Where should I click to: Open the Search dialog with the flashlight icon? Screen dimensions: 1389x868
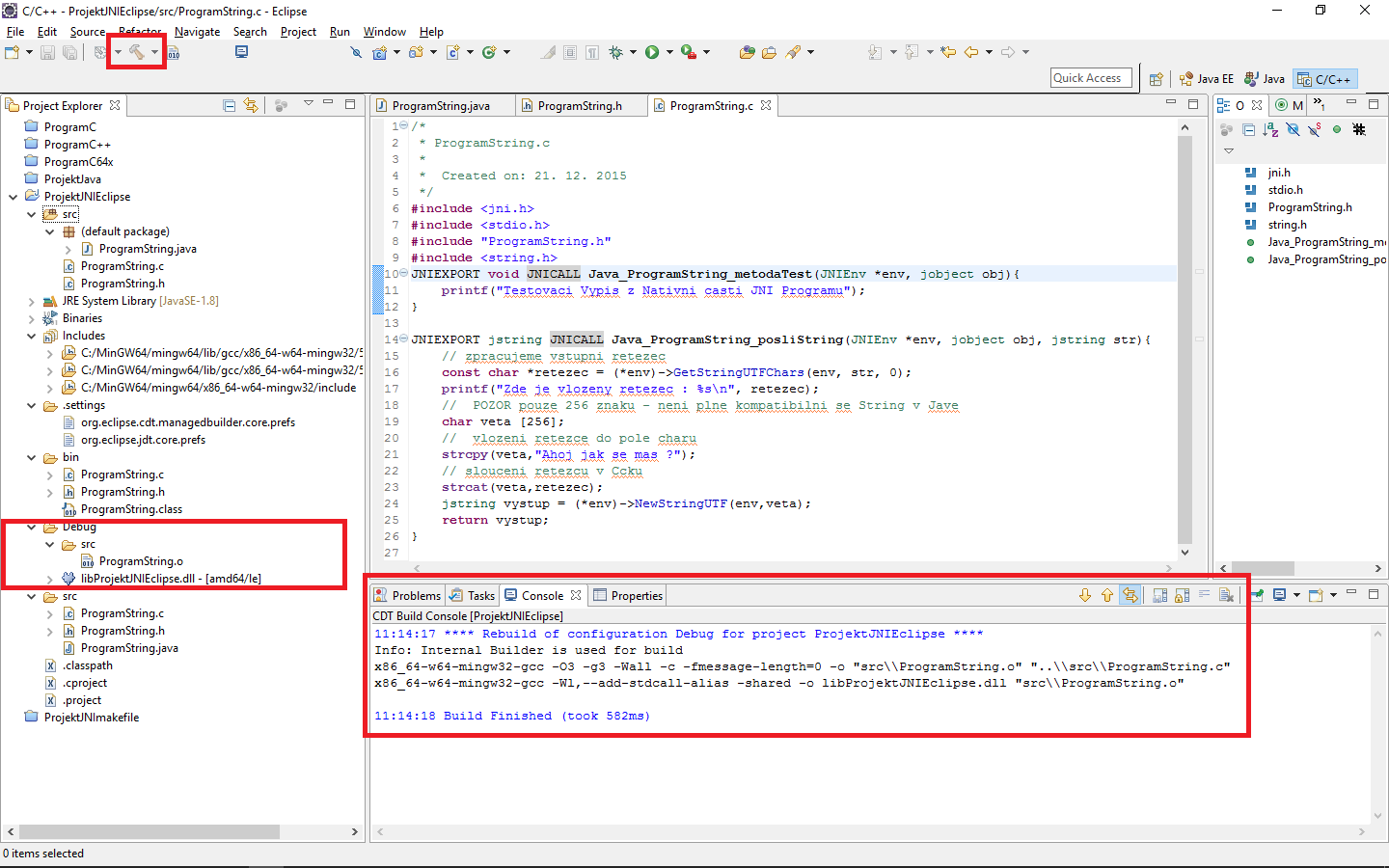(x=356, y=52)
